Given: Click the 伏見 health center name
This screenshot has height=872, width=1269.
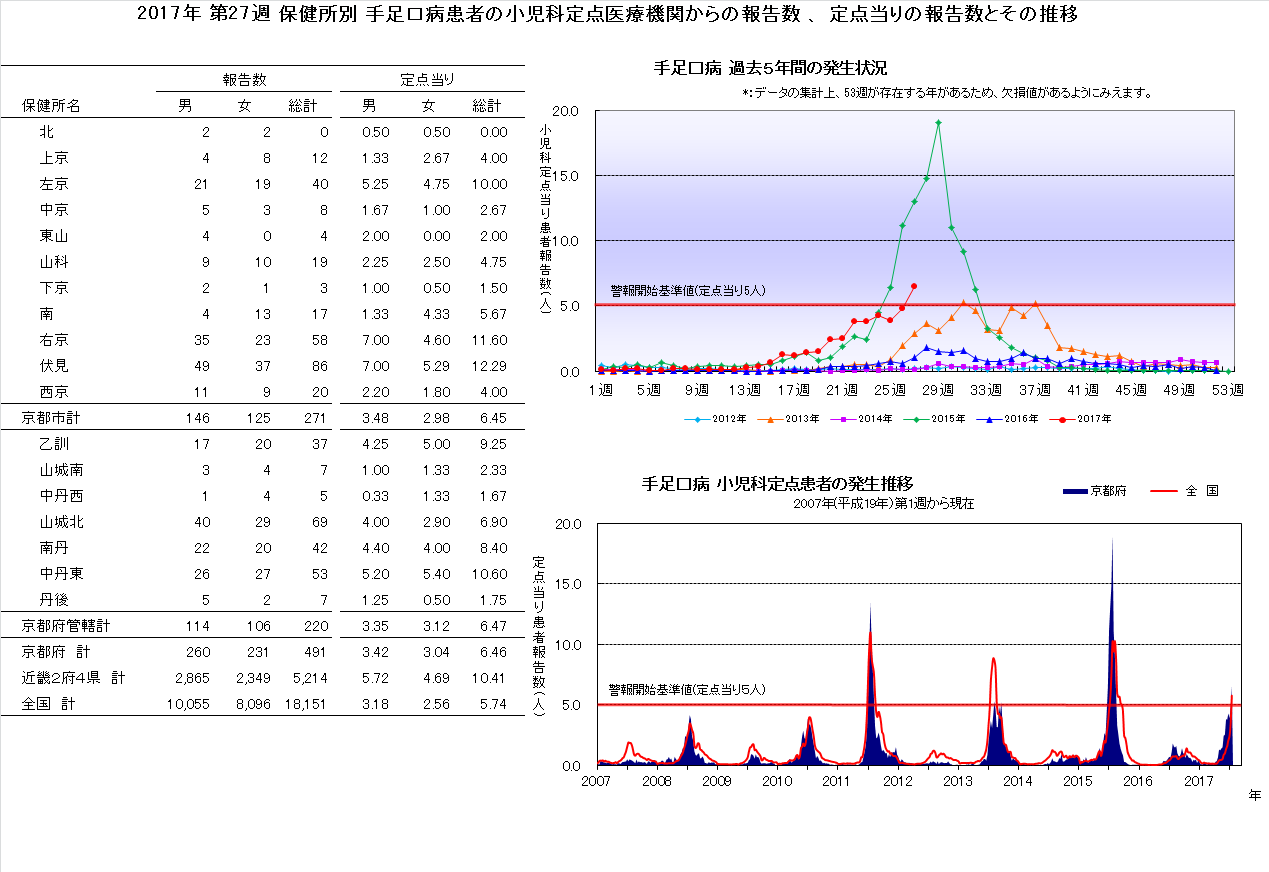Looking at the screenshot, I should coord(54,366).
